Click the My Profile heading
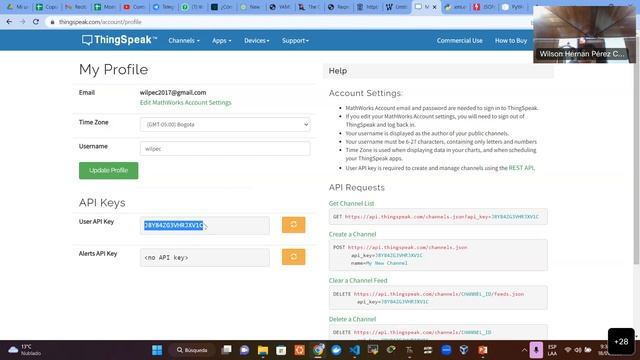 [113, 69]
